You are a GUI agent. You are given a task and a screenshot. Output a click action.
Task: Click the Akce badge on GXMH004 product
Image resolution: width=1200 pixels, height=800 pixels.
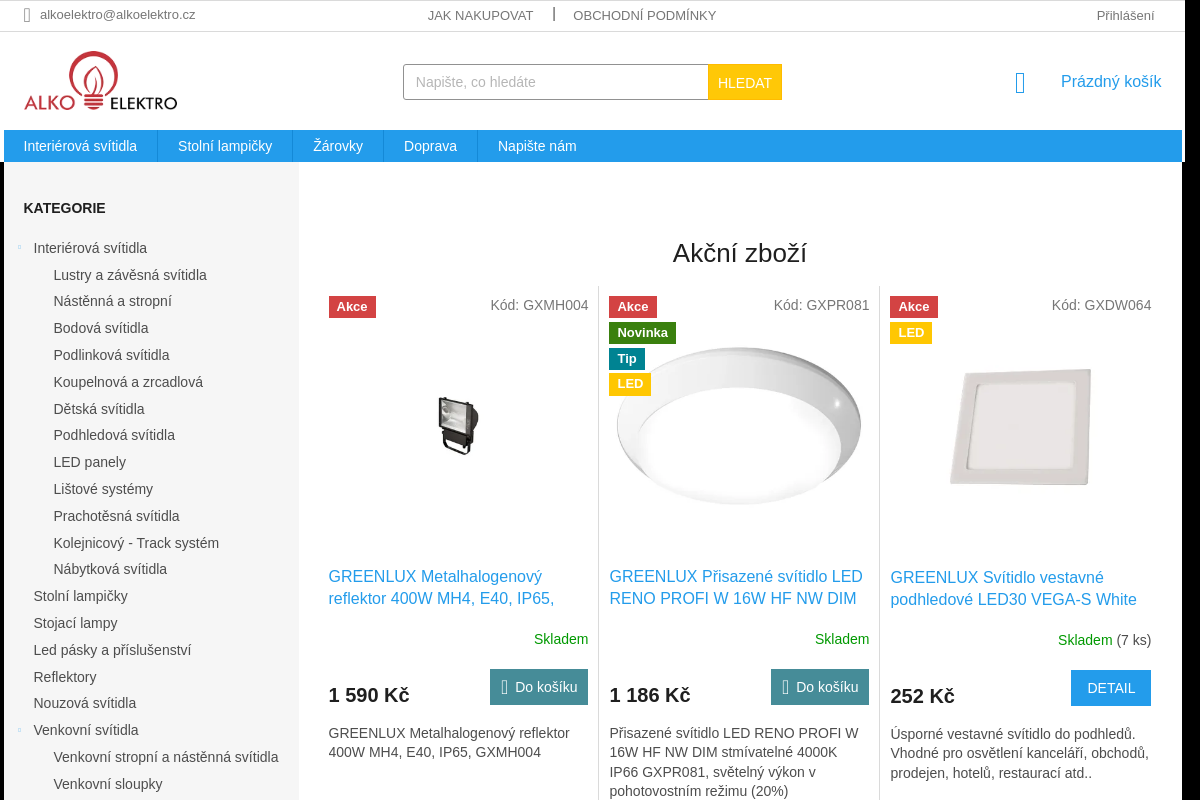click(x=352, y=307)
